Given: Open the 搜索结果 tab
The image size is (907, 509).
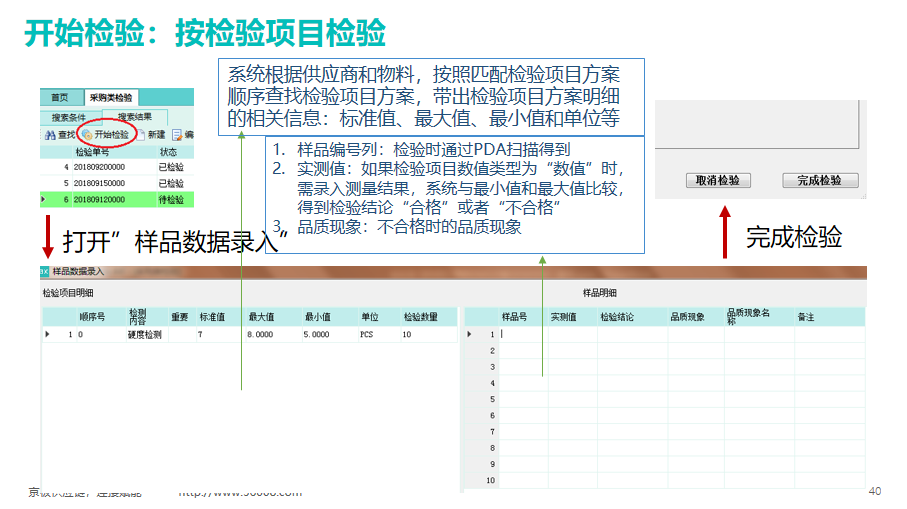Looking at the screenshot, I should [135, 117].
